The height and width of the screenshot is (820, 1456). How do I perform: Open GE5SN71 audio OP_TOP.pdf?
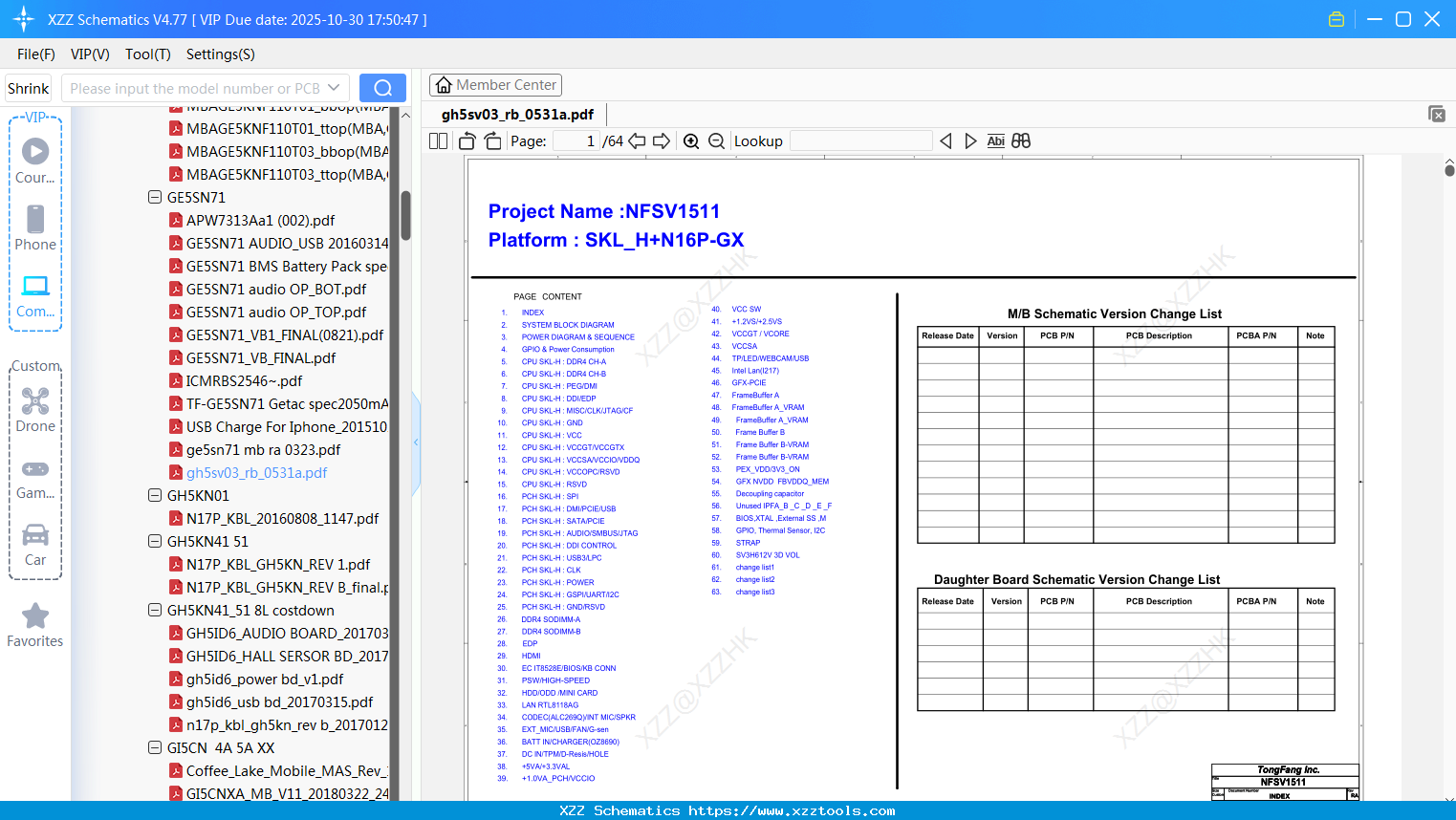(276, 313)
